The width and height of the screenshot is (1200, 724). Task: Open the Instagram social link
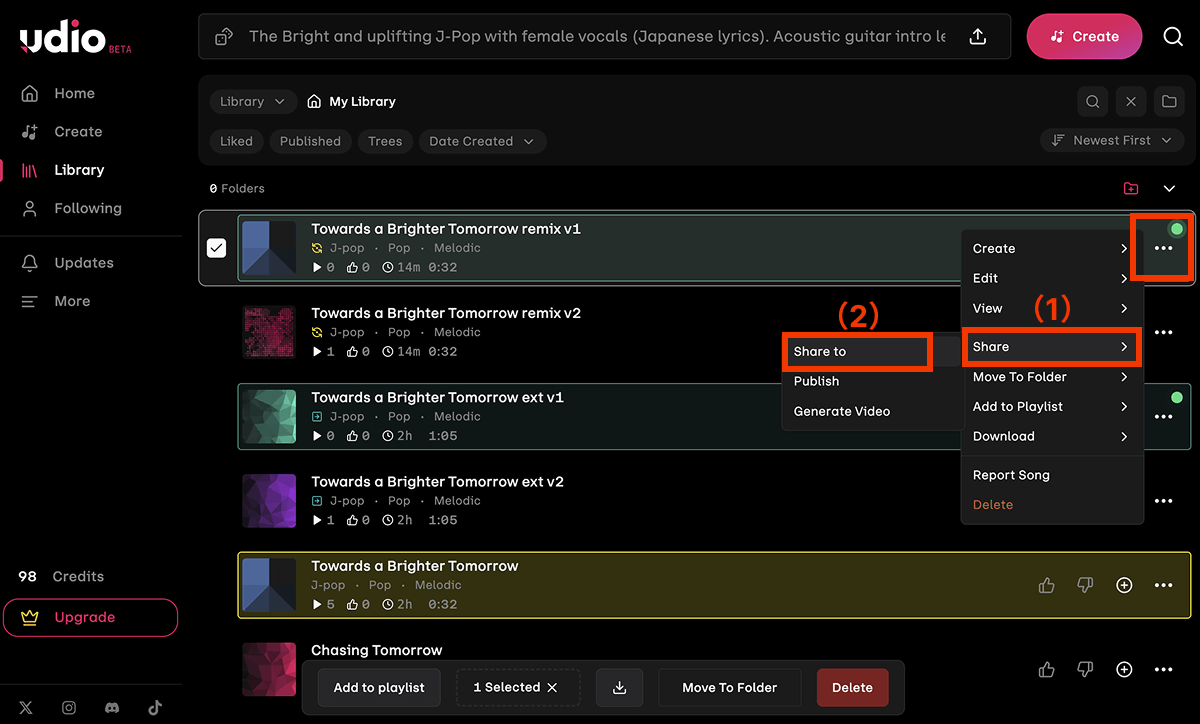pos(69,707)
